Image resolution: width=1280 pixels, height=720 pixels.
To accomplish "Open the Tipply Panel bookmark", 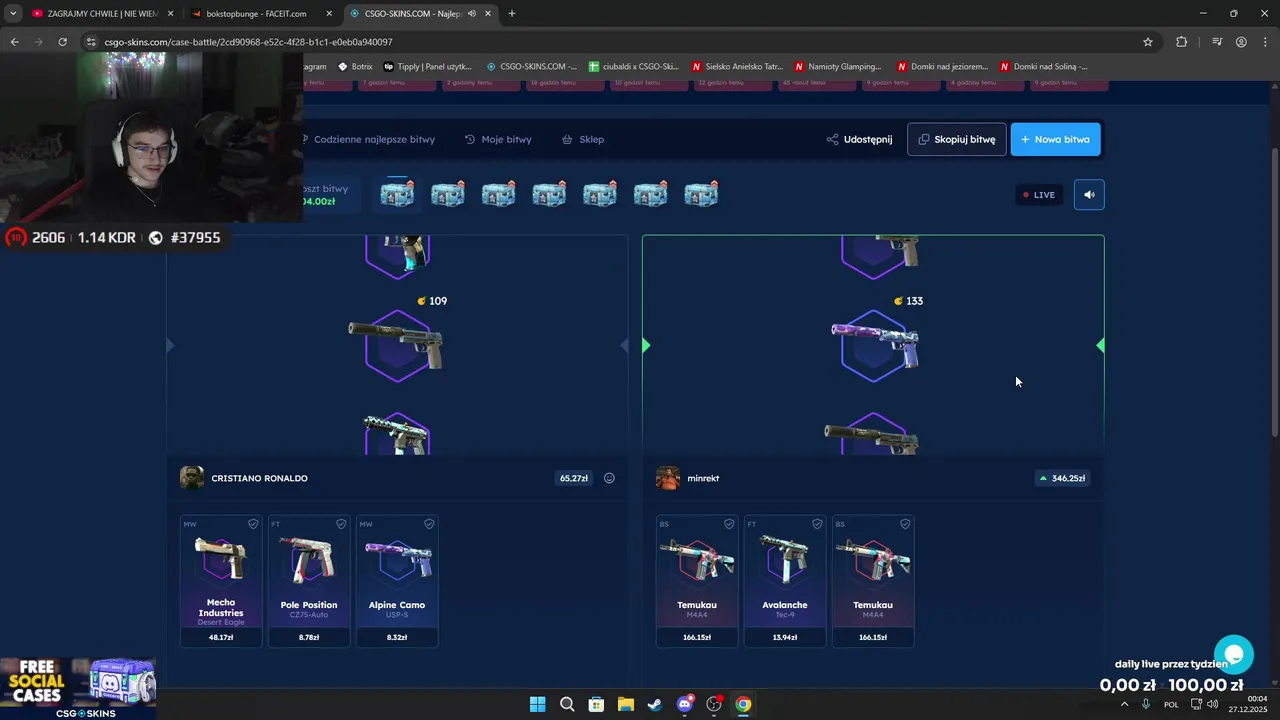I will [427, 67].
